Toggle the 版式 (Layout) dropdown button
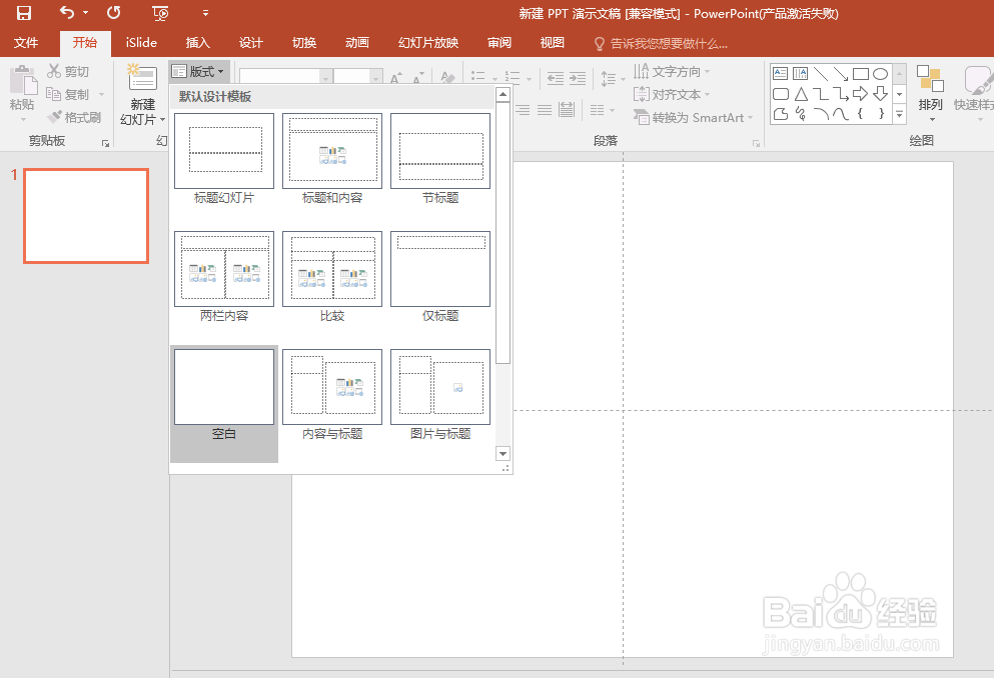The width and height of the screenshot is (994, 678). 199,71
